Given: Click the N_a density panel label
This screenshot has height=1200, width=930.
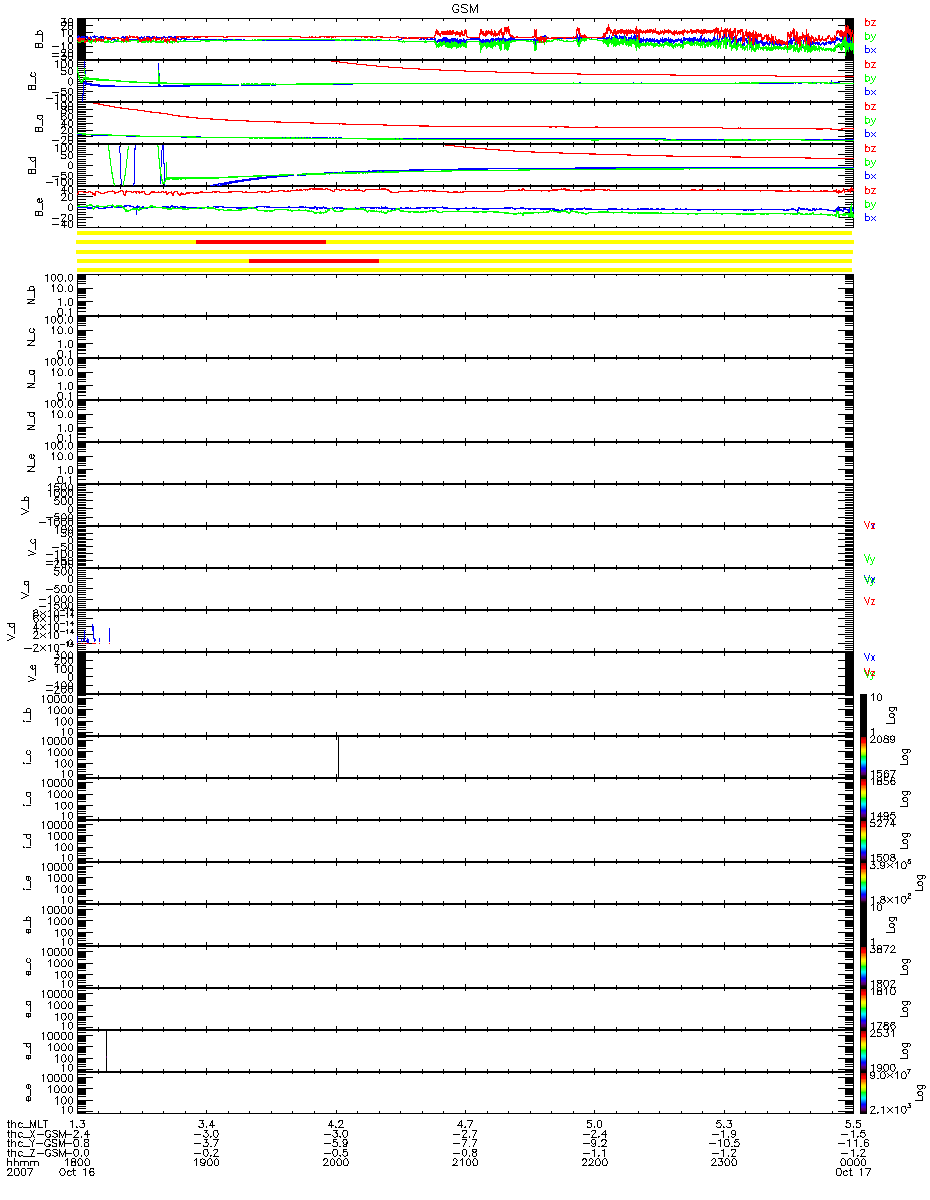Looking at the screenshot, I should [30, 379].
